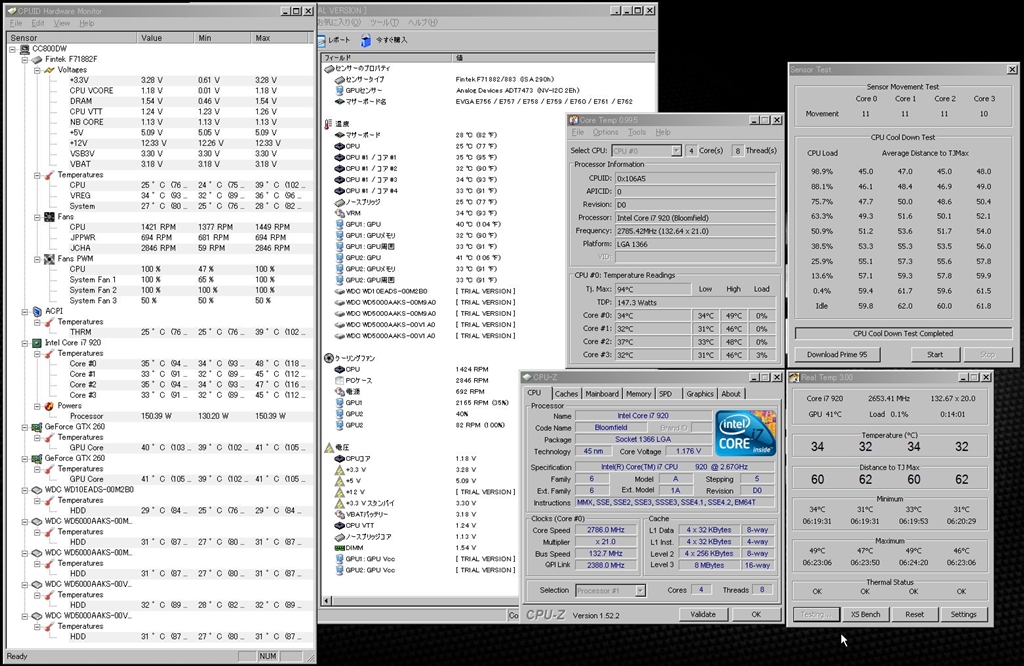Click the Fintek F71882F chip icon
The height and width of the screenshot is (666, 1024).
pos(36,59)
